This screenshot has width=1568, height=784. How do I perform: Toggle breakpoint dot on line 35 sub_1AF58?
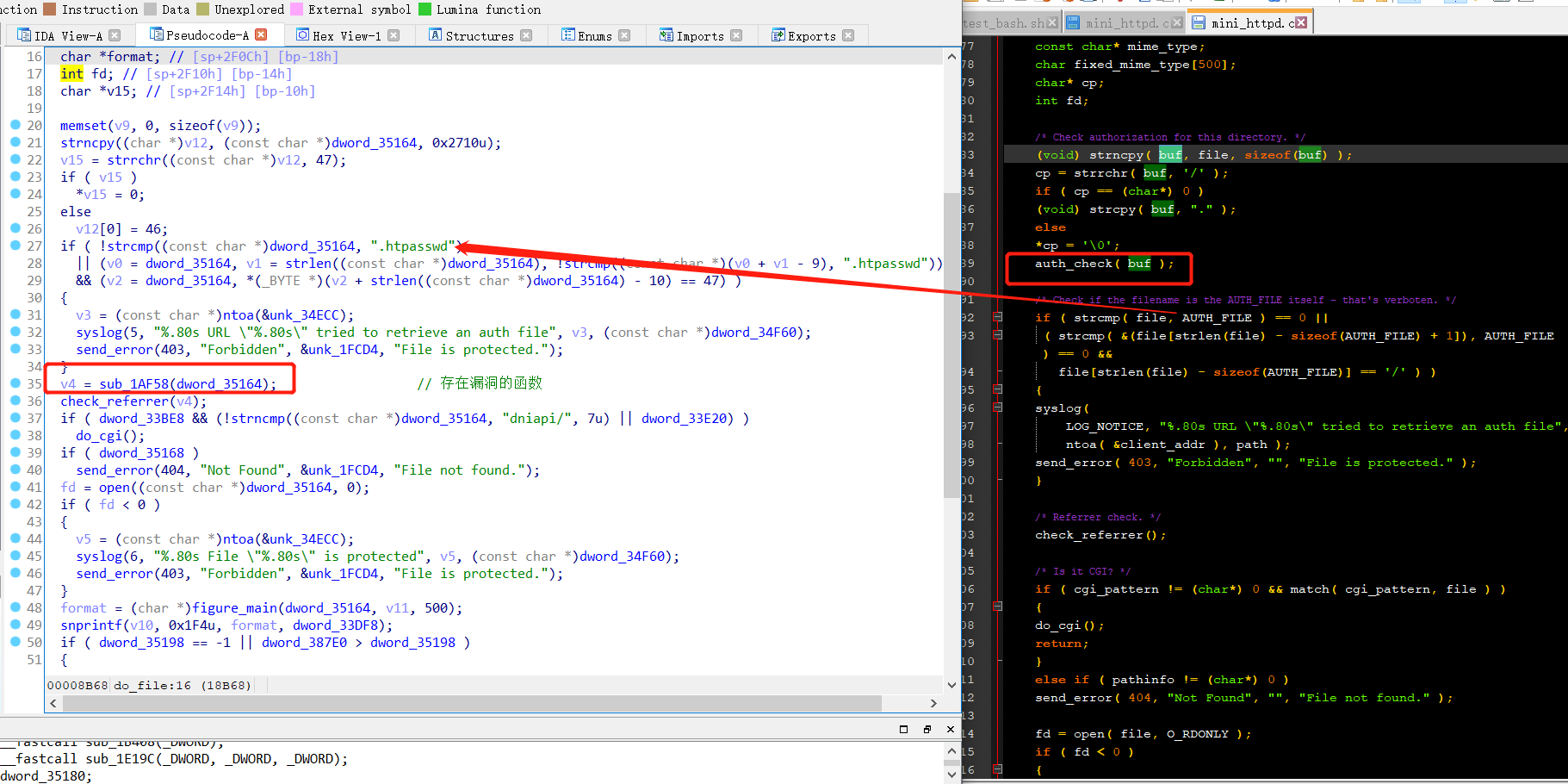15,383
